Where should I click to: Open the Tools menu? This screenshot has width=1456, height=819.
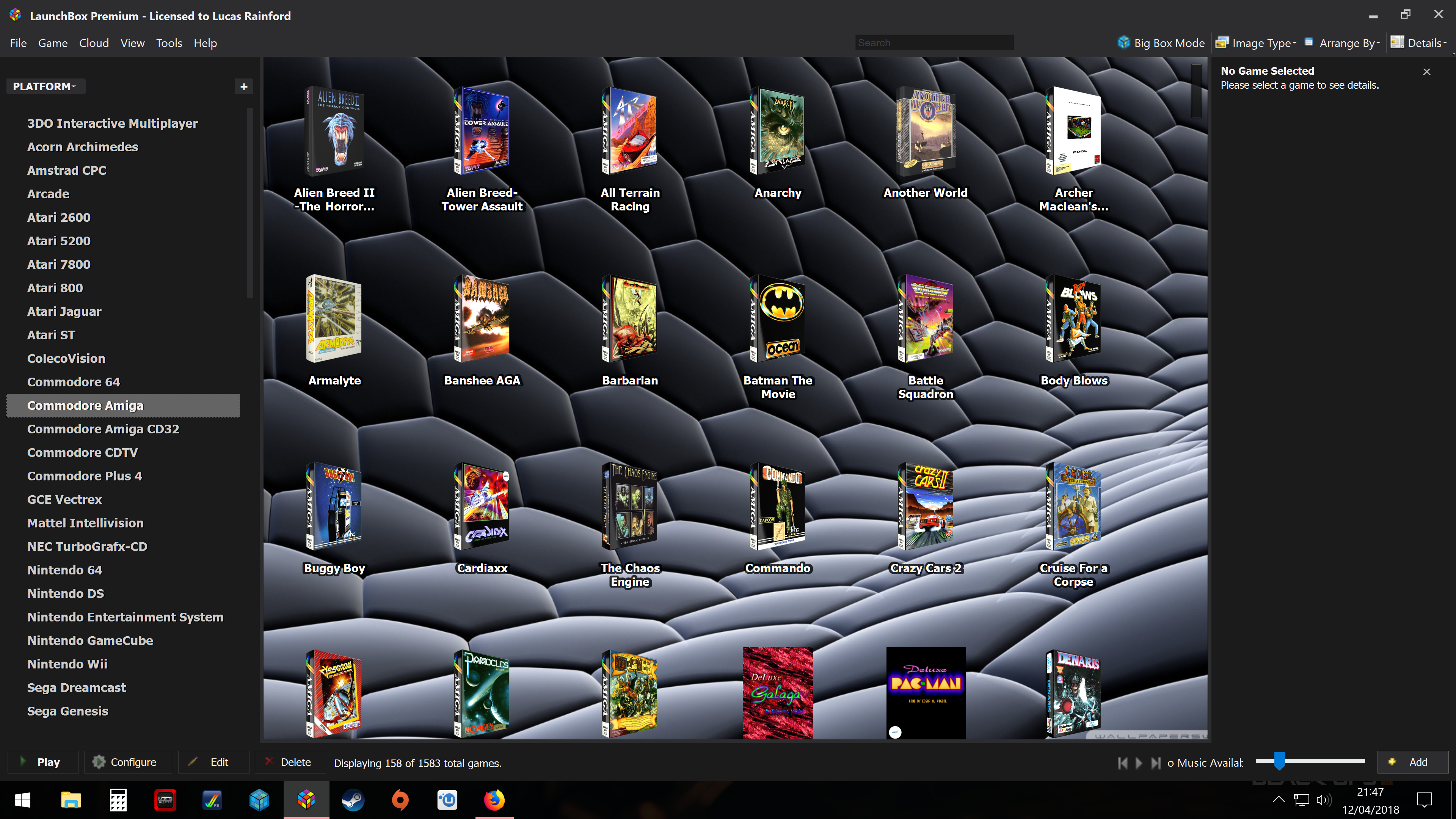(169, 43)
